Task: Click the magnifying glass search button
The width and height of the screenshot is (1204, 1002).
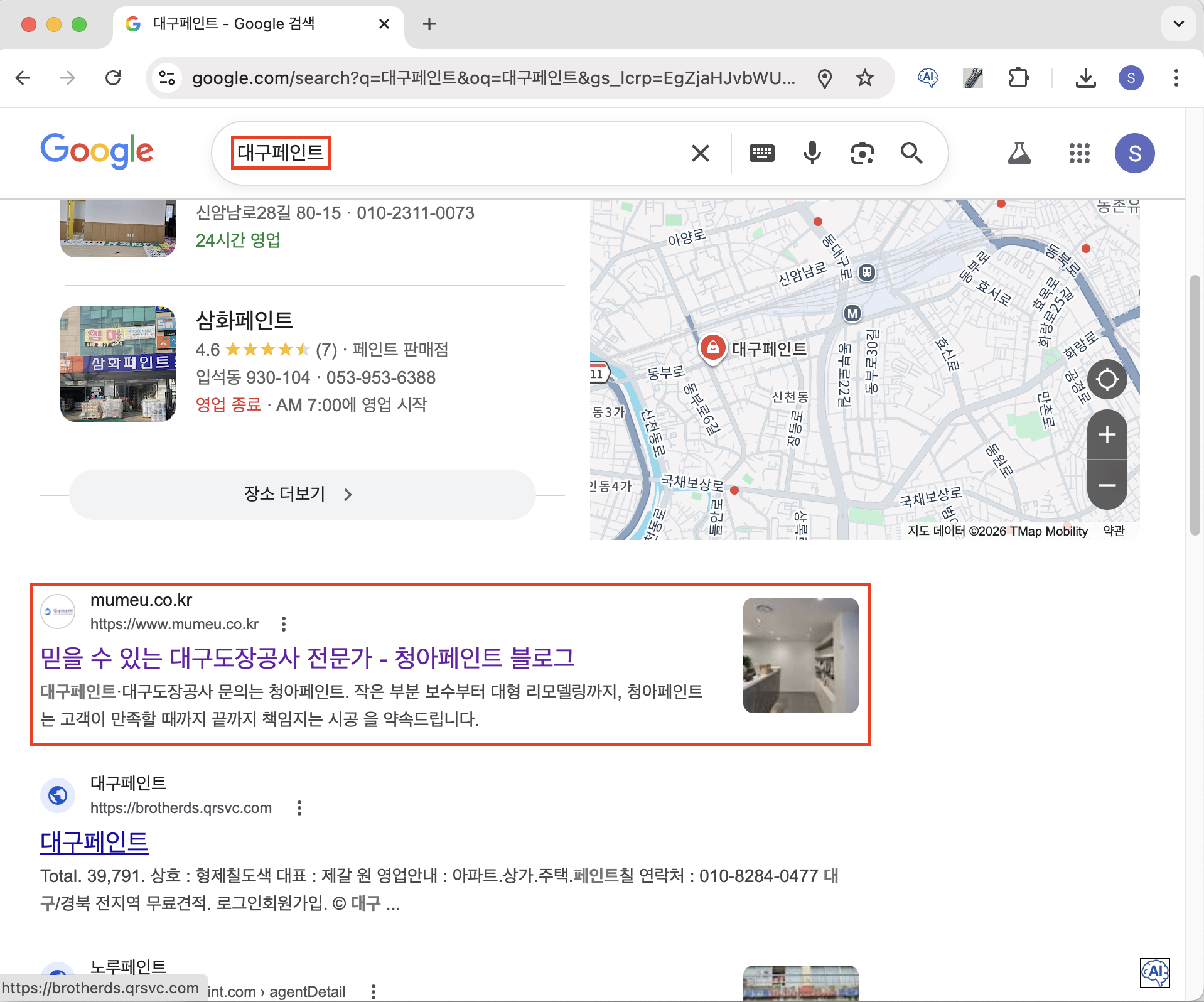Action: (911, 153)
